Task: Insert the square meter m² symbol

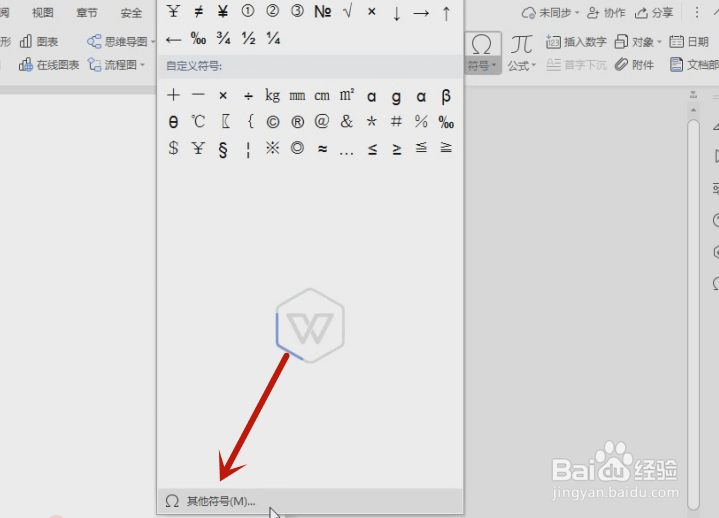Action: coord(347,95)
